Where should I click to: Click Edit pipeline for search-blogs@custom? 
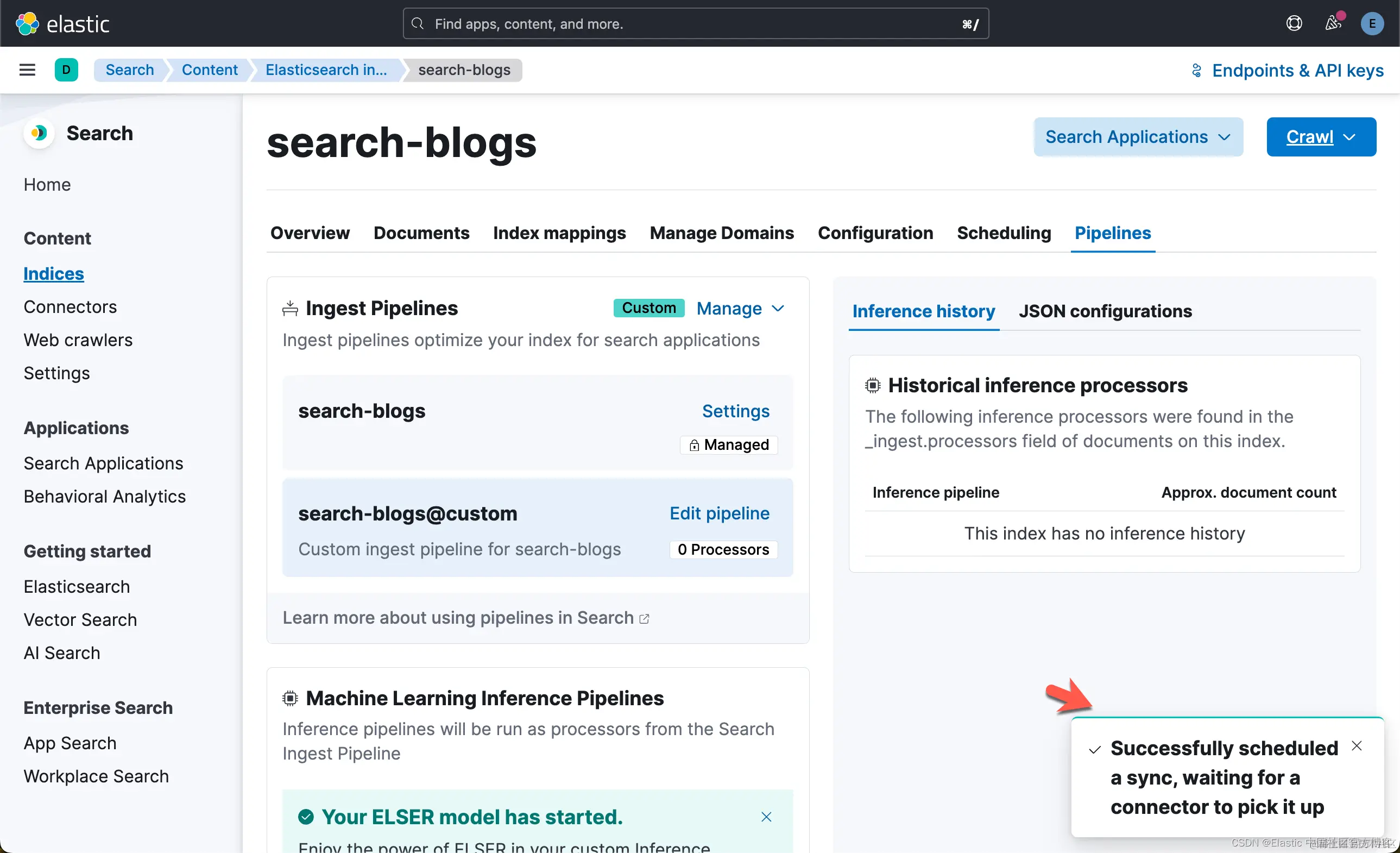[719, 513]
